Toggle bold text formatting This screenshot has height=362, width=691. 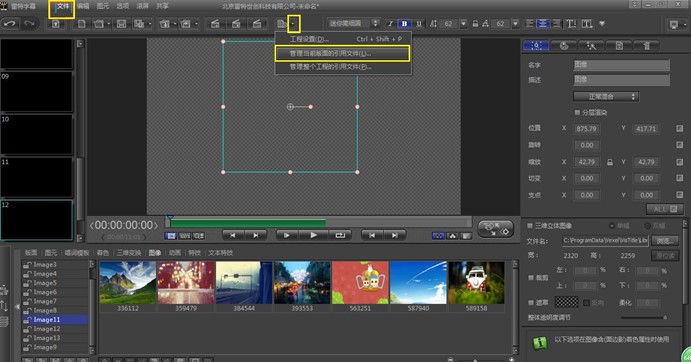point(404,24)
